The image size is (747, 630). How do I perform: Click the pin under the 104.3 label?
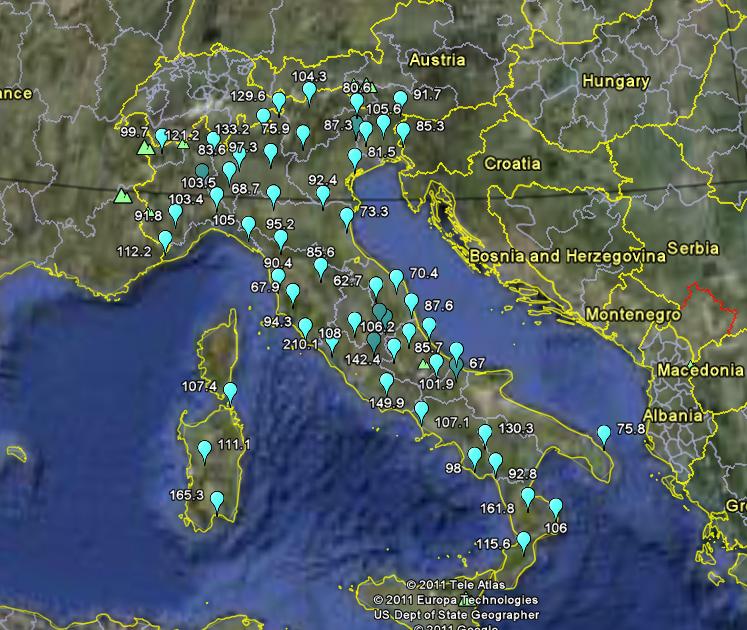[309, 92]
